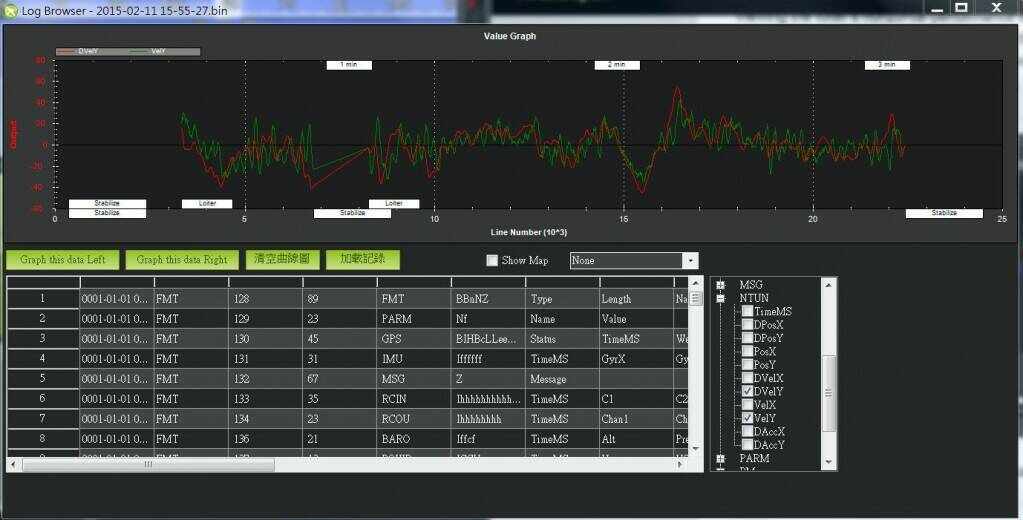Image resolution: width=1023 pixels, height=520 pixels.
Task: Click the tree scroll-up arrow
Action: pyautogui.click(x=827, y=285)
